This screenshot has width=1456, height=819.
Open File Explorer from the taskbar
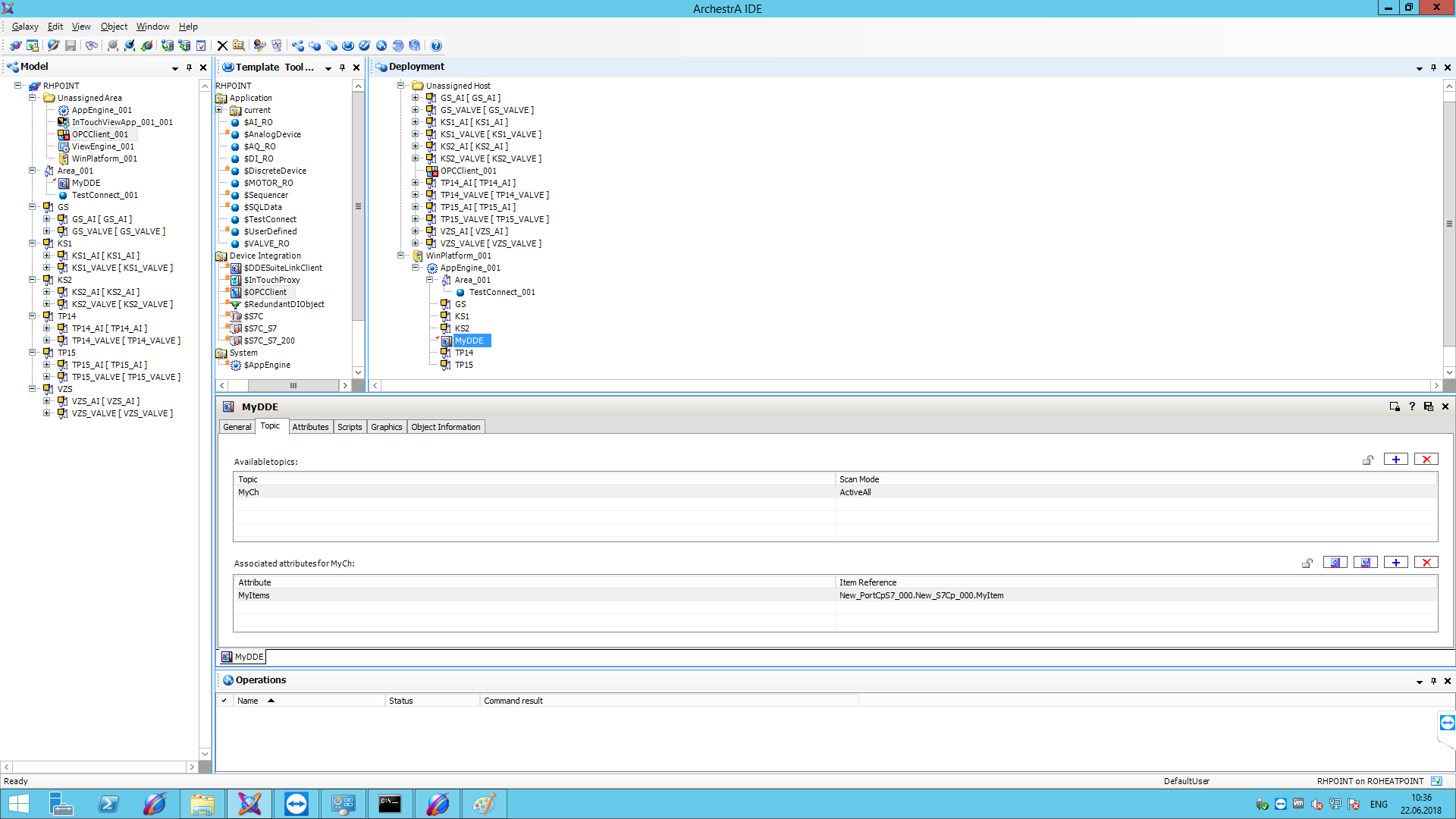point(202,804)
